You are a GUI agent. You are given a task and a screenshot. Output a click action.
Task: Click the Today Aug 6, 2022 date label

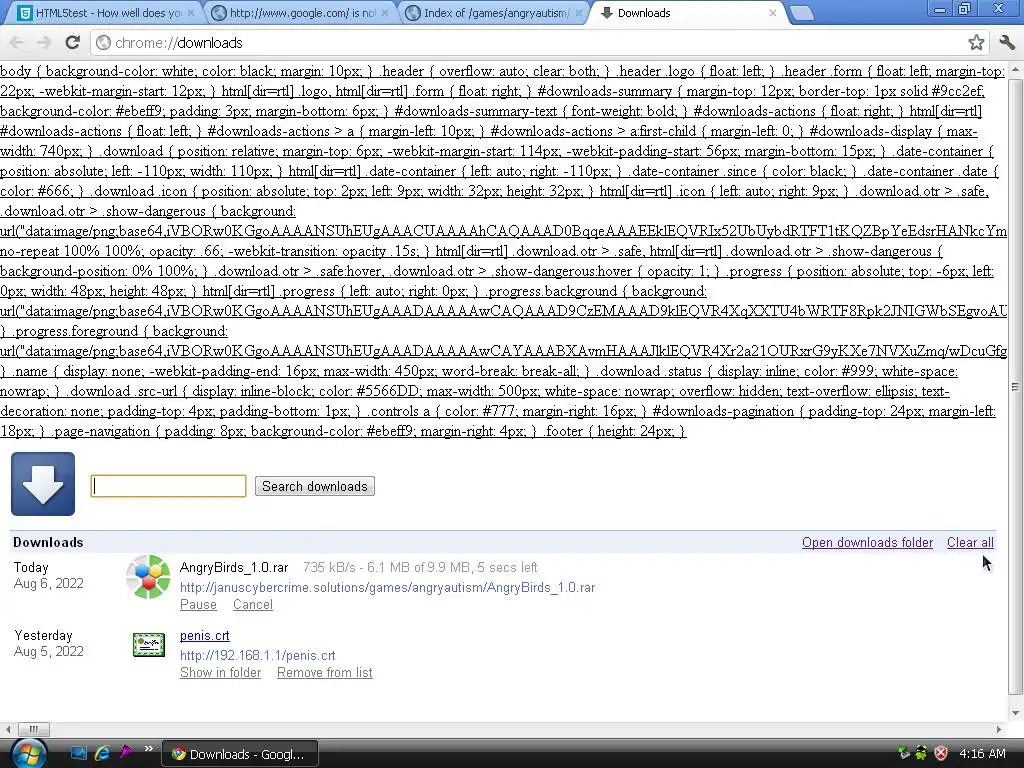48,575
